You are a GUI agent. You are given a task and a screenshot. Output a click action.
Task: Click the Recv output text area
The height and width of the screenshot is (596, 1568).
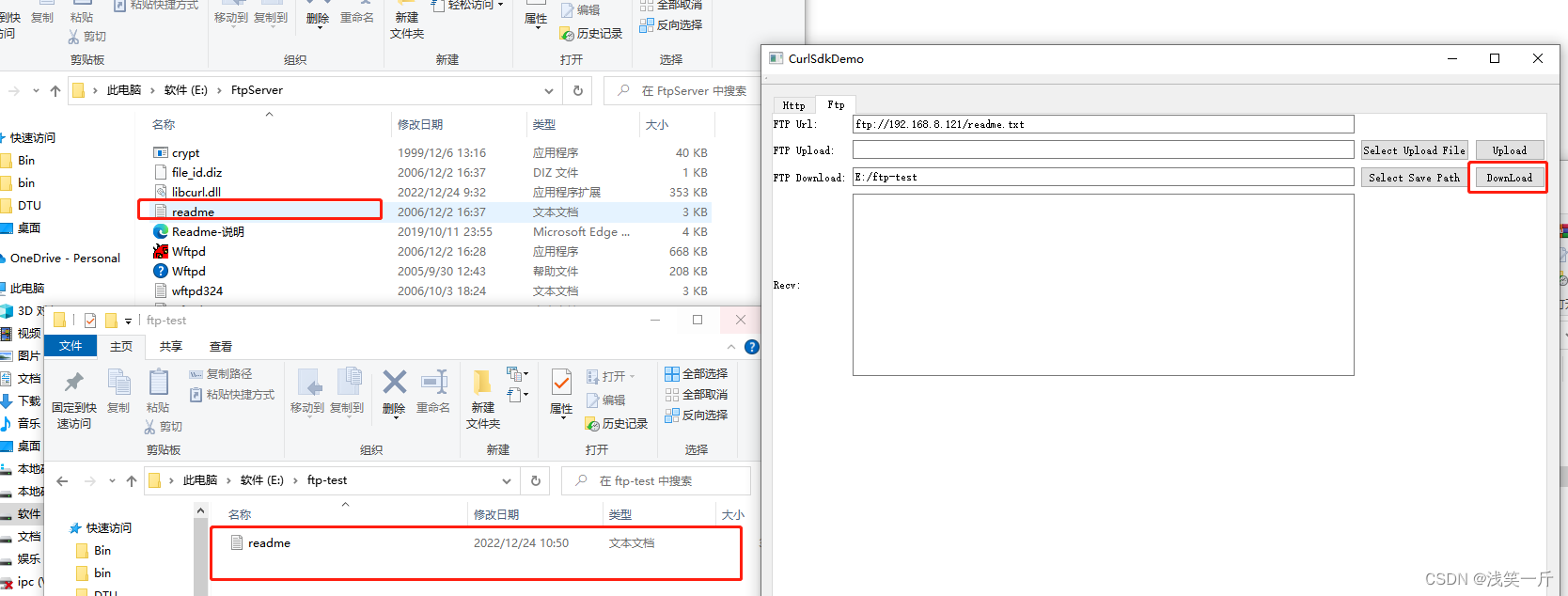pyautogui.click(x=1104, y=285)
